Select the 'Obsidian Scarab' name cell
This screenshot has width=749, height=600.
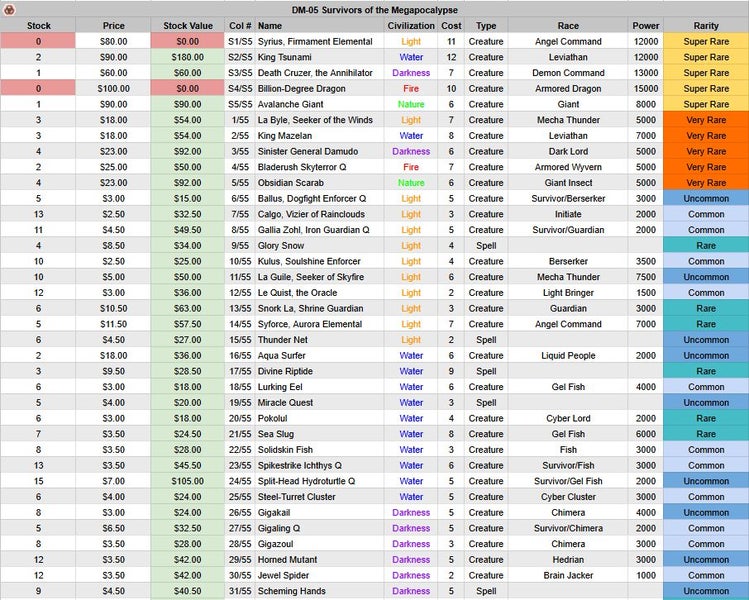pyautogui.click(x=320, y=183)
